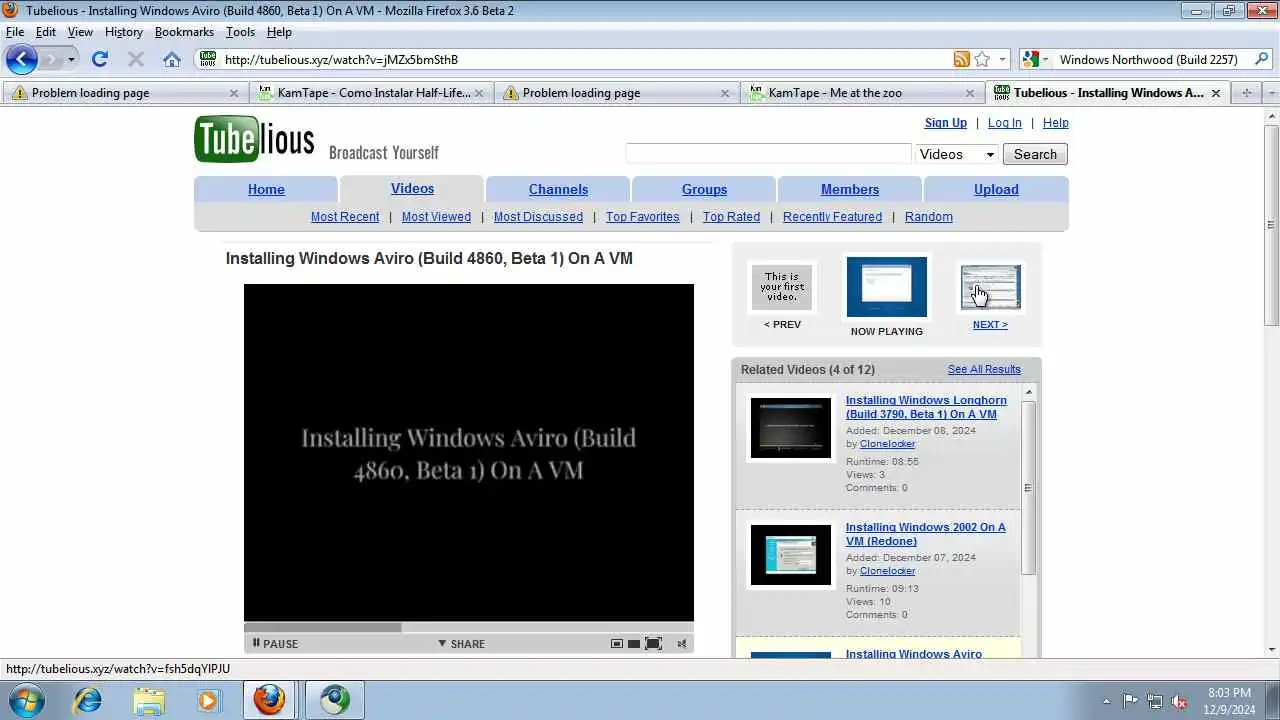Click the Log In link
1280x720 pixels.
(1005, 123)
